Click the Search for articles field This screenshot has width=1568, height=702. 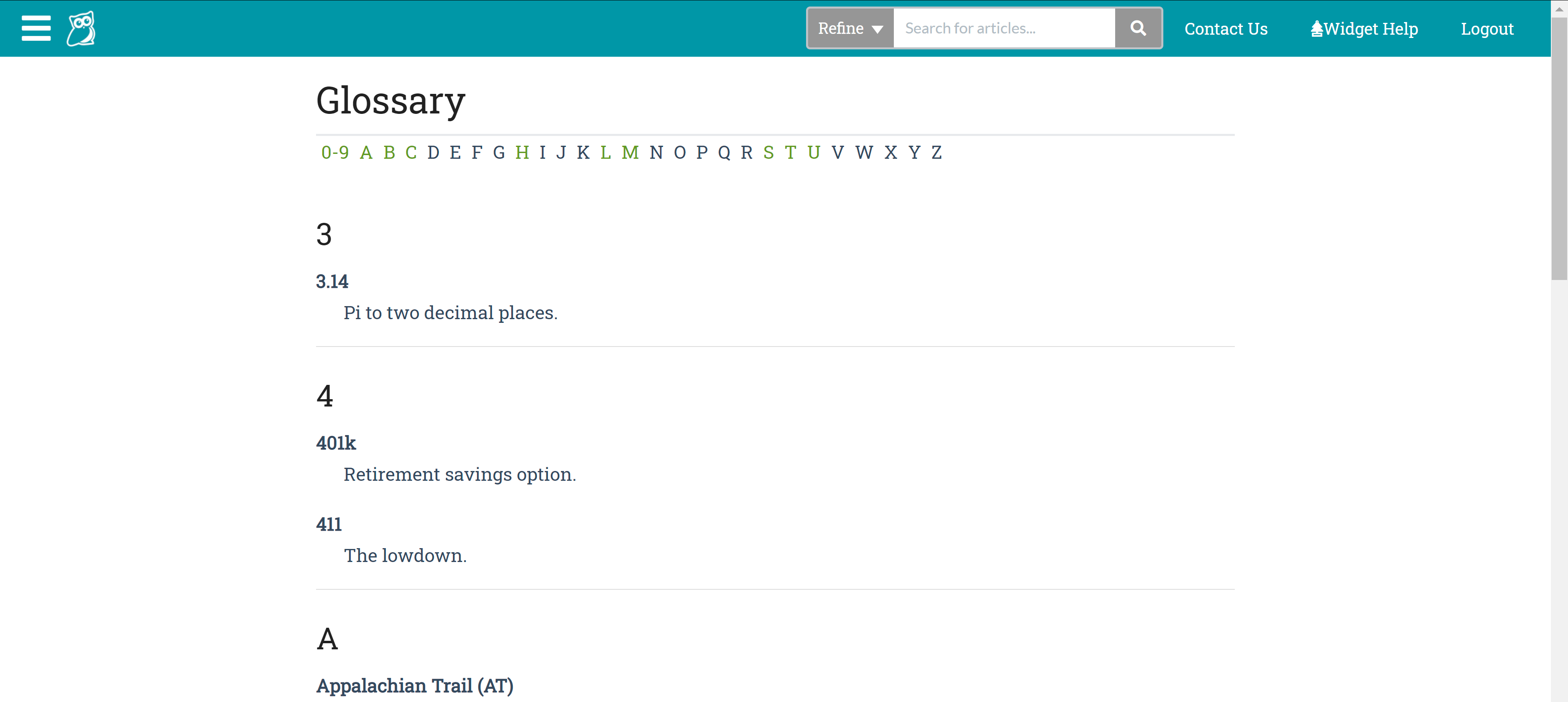1004,28
